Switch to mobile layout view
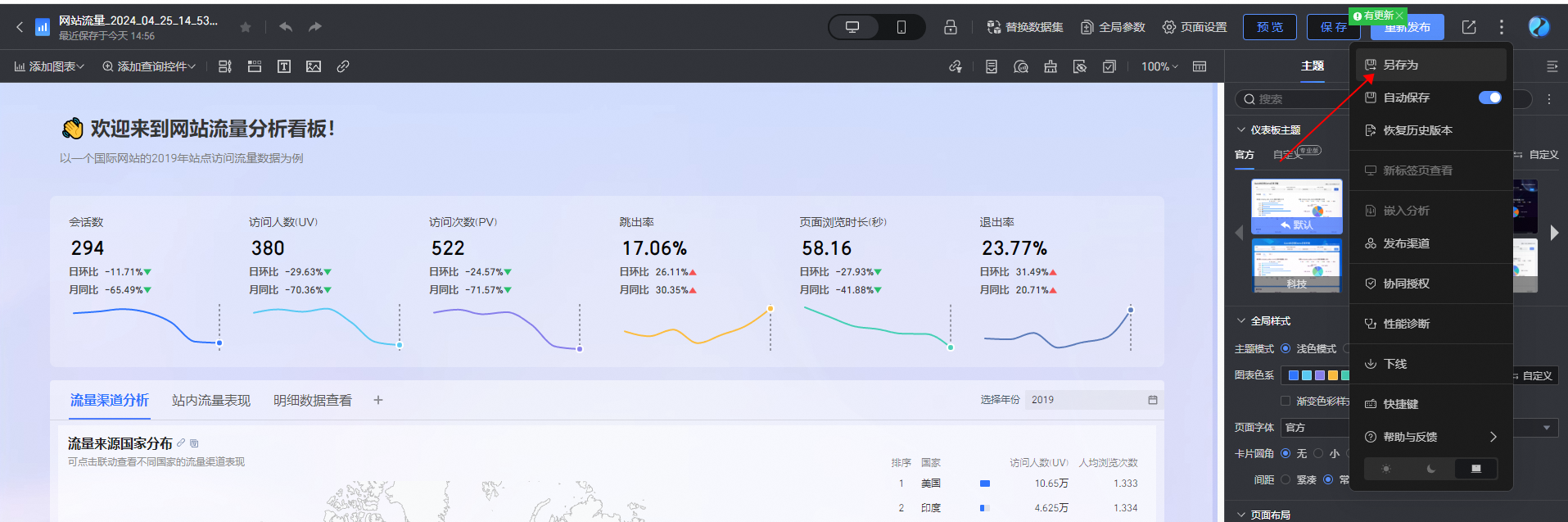The image size is (1568, 522). [x=901, y=27]
